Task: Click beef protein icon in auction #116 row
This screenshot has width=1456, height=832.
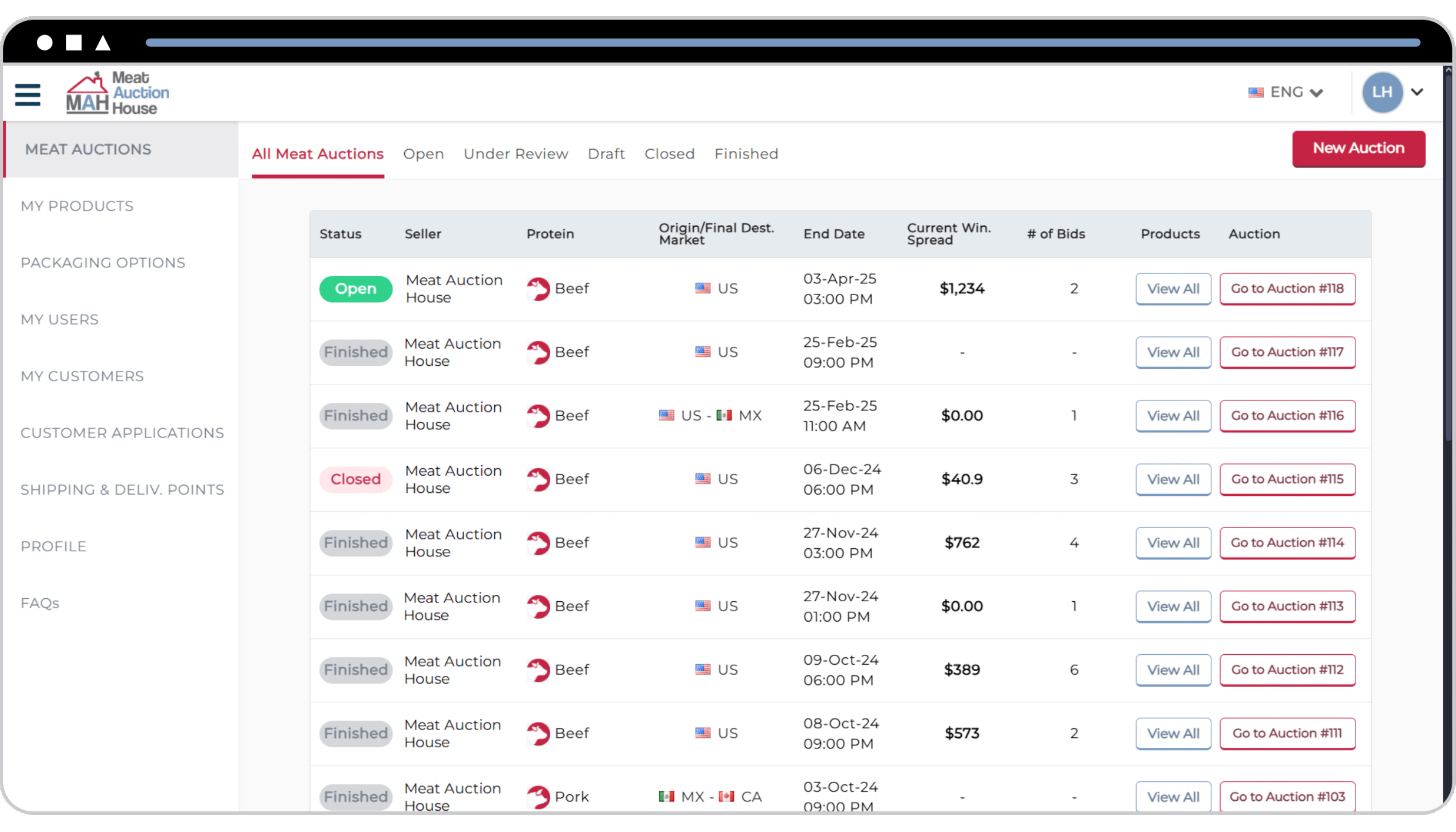Action: [538, 415]
